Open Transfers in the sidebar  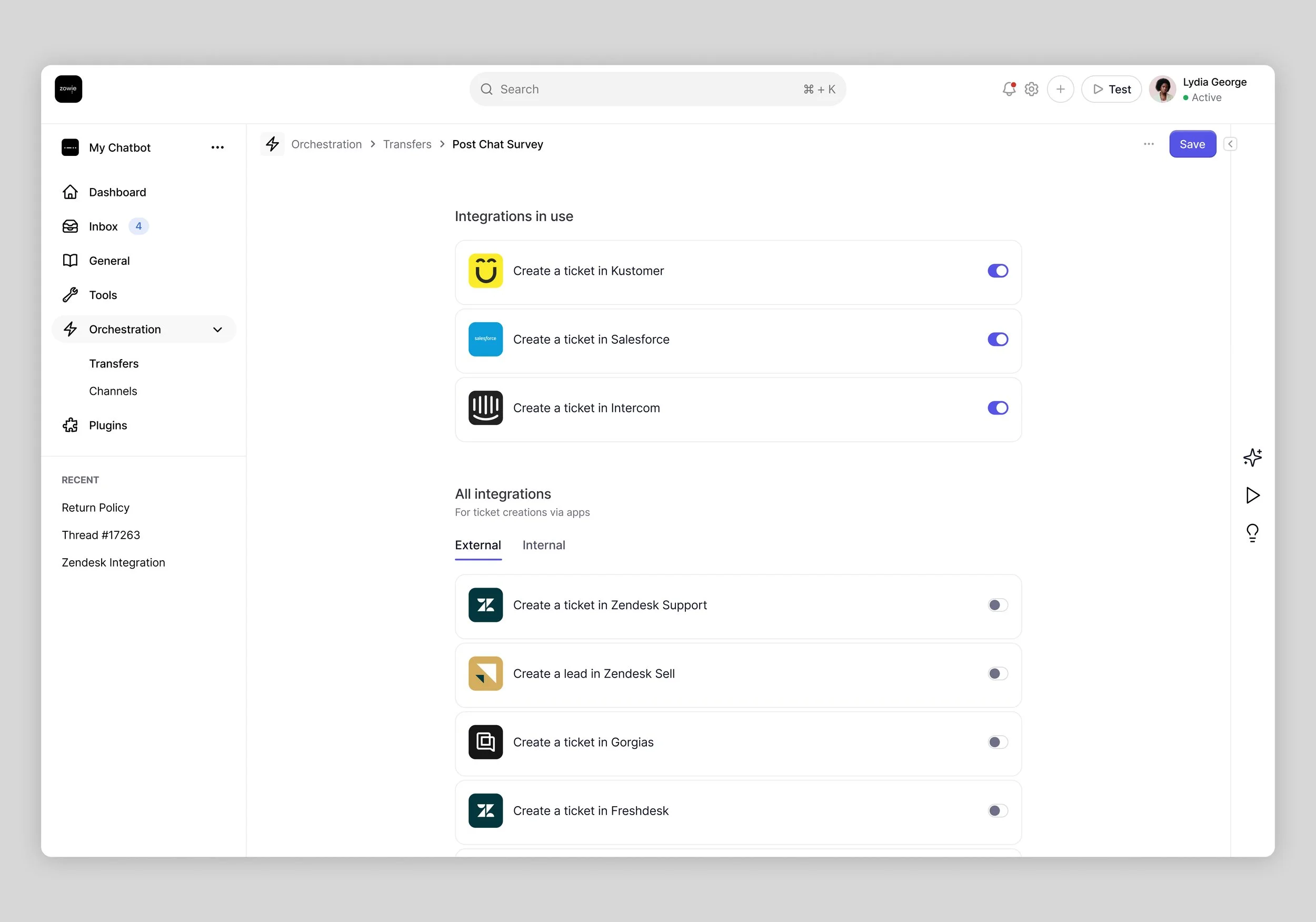point(114,363)
